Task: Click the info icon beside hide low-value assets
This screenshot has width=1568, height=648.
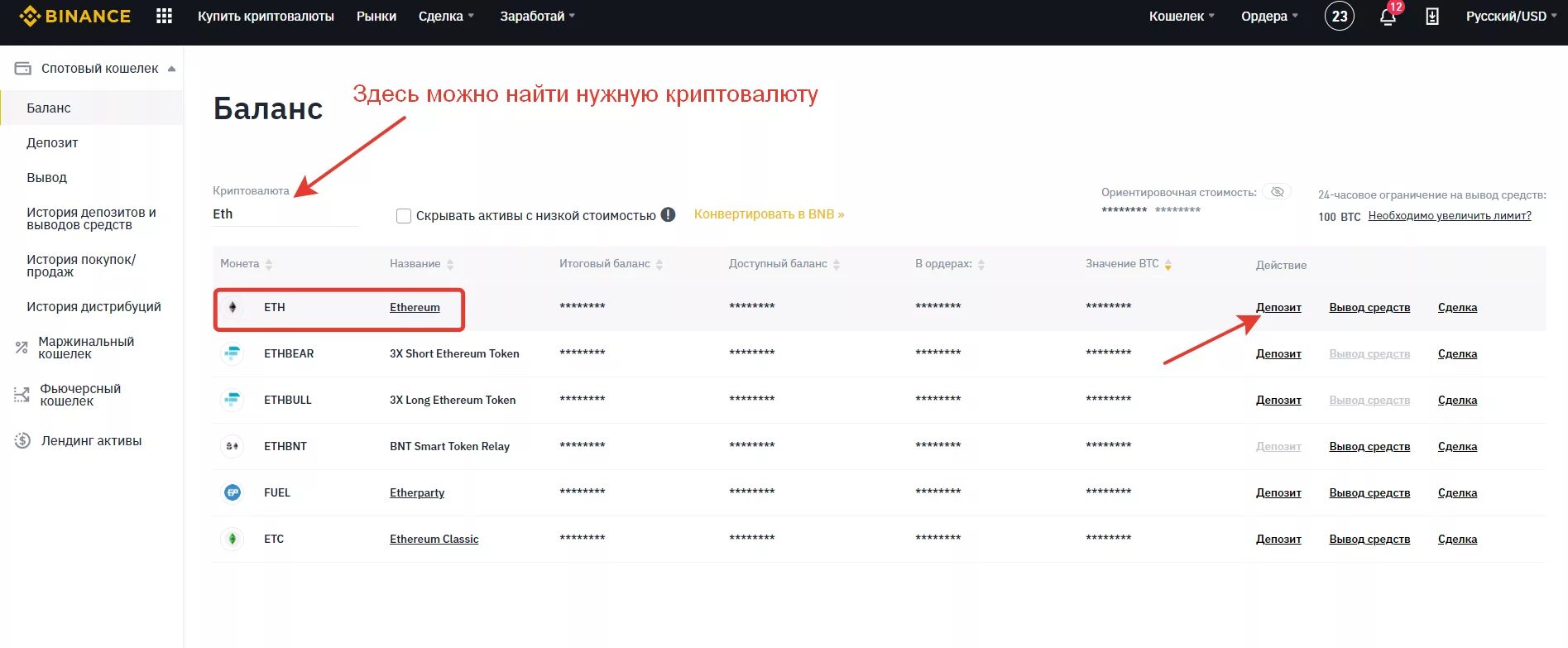Action: click(x=668, y=215)
